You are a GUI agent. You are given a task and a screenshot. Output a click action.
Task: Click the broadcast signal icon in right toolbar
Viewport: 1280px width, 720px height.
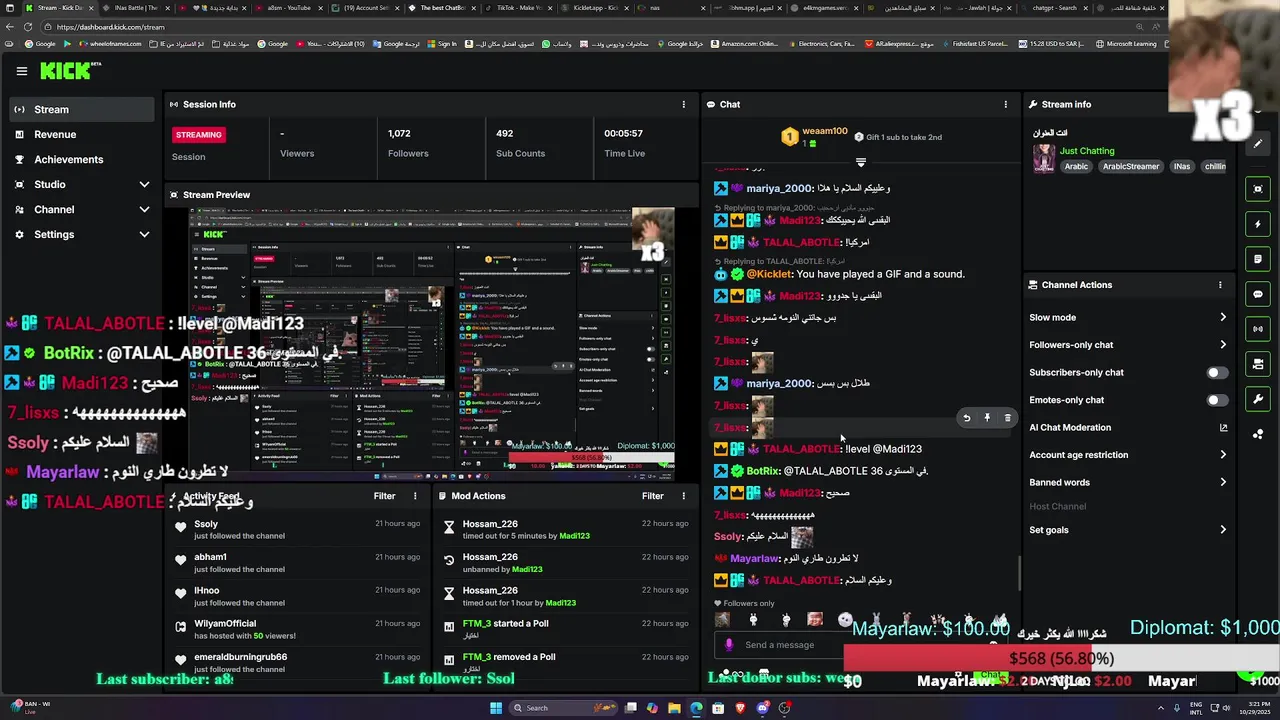1258,329
